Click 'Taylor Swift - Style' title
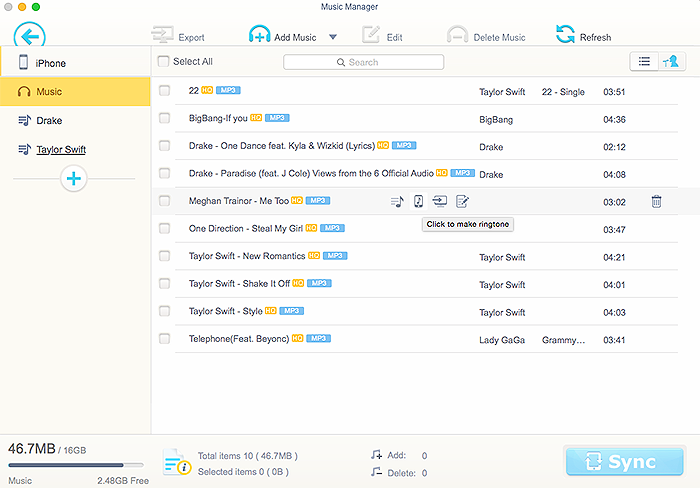 point(225,311)
